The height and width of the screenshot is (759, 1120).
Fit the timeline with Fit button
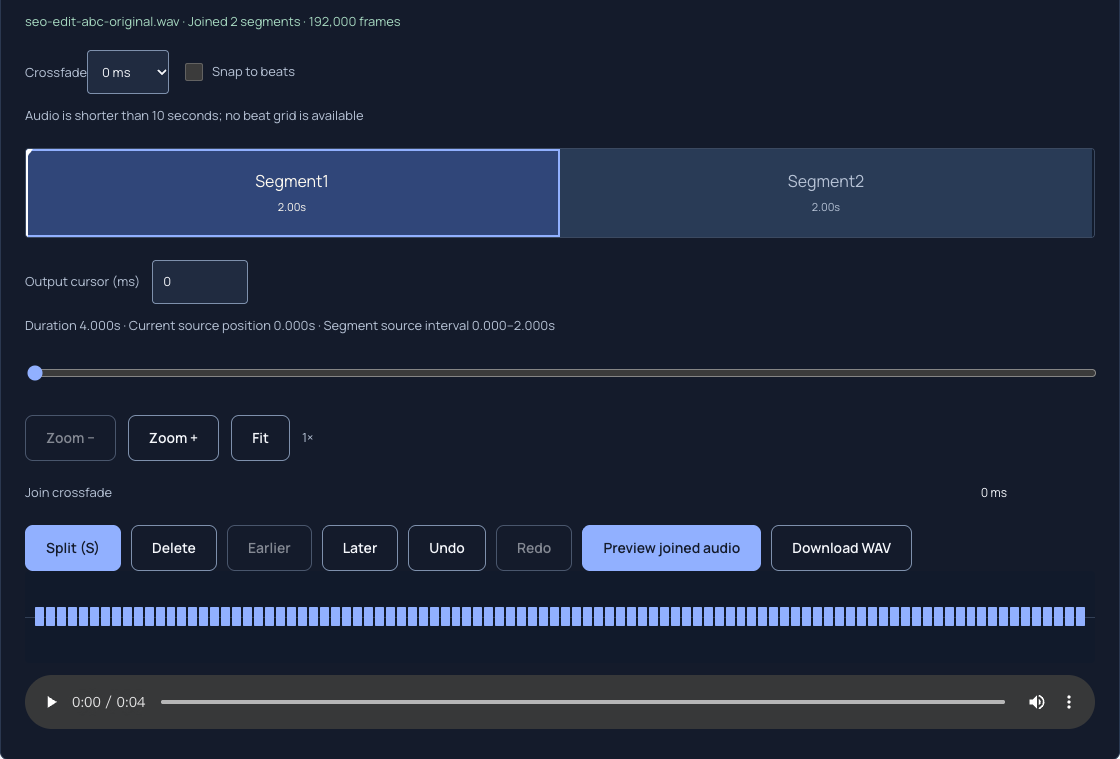260,438
